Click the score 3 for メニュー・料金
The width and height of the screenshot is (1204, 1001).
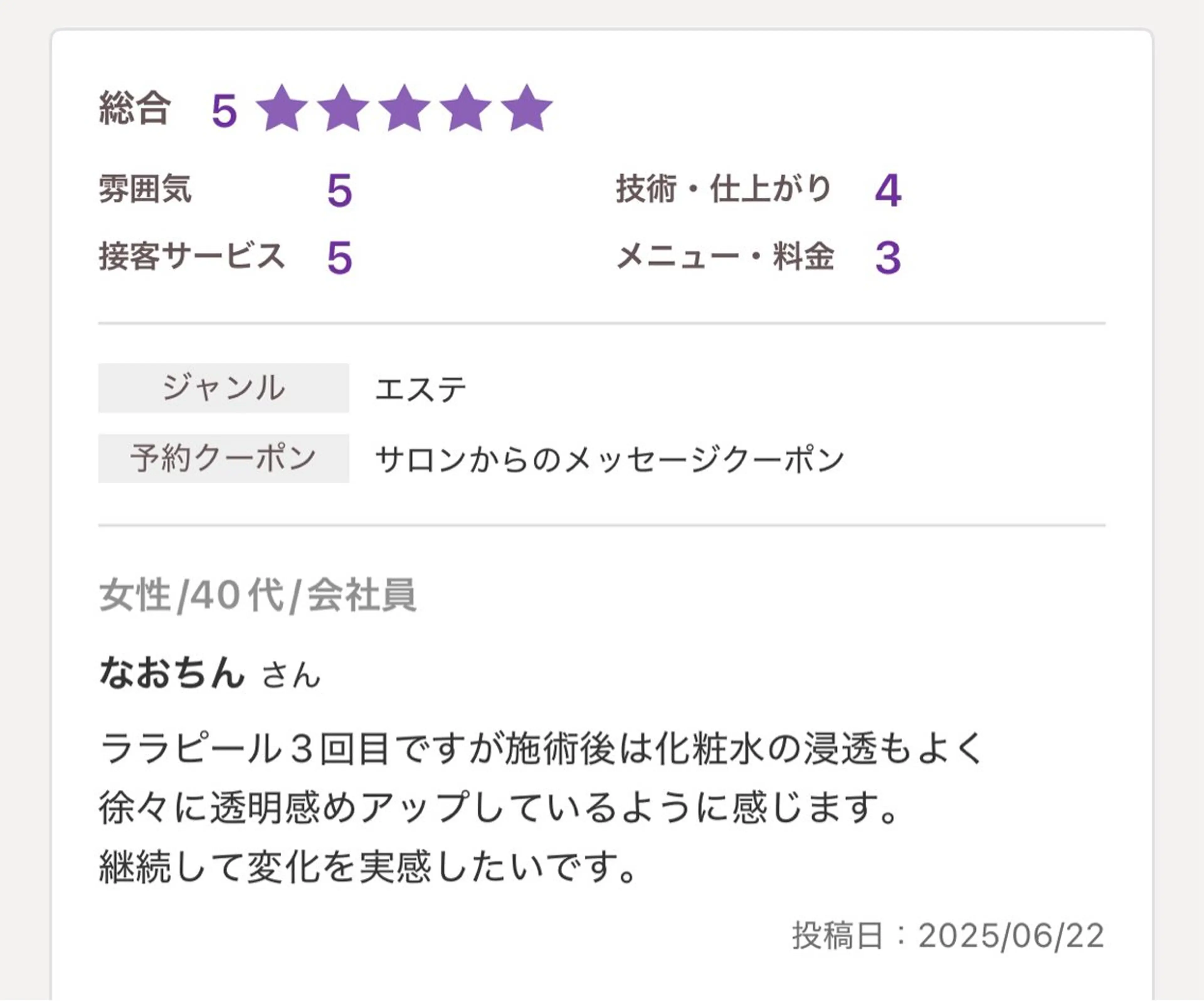pyautogui.click(x=888, y=258)
